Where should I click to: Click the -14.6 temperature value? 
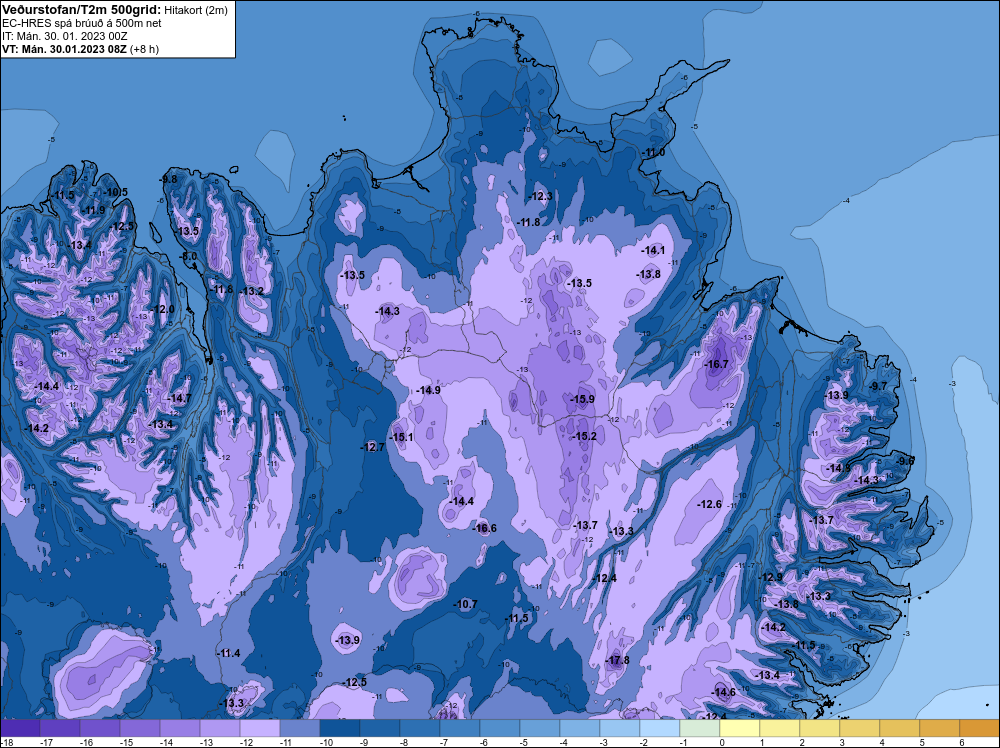723,693
